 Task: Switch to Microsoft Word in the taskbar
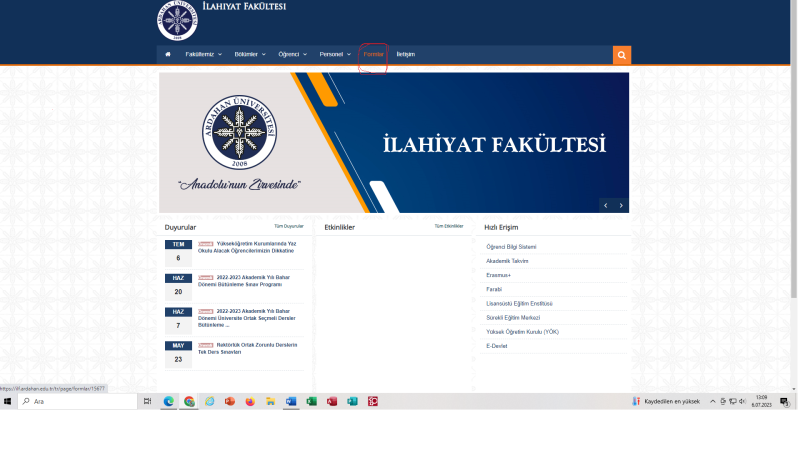(291, 402)
